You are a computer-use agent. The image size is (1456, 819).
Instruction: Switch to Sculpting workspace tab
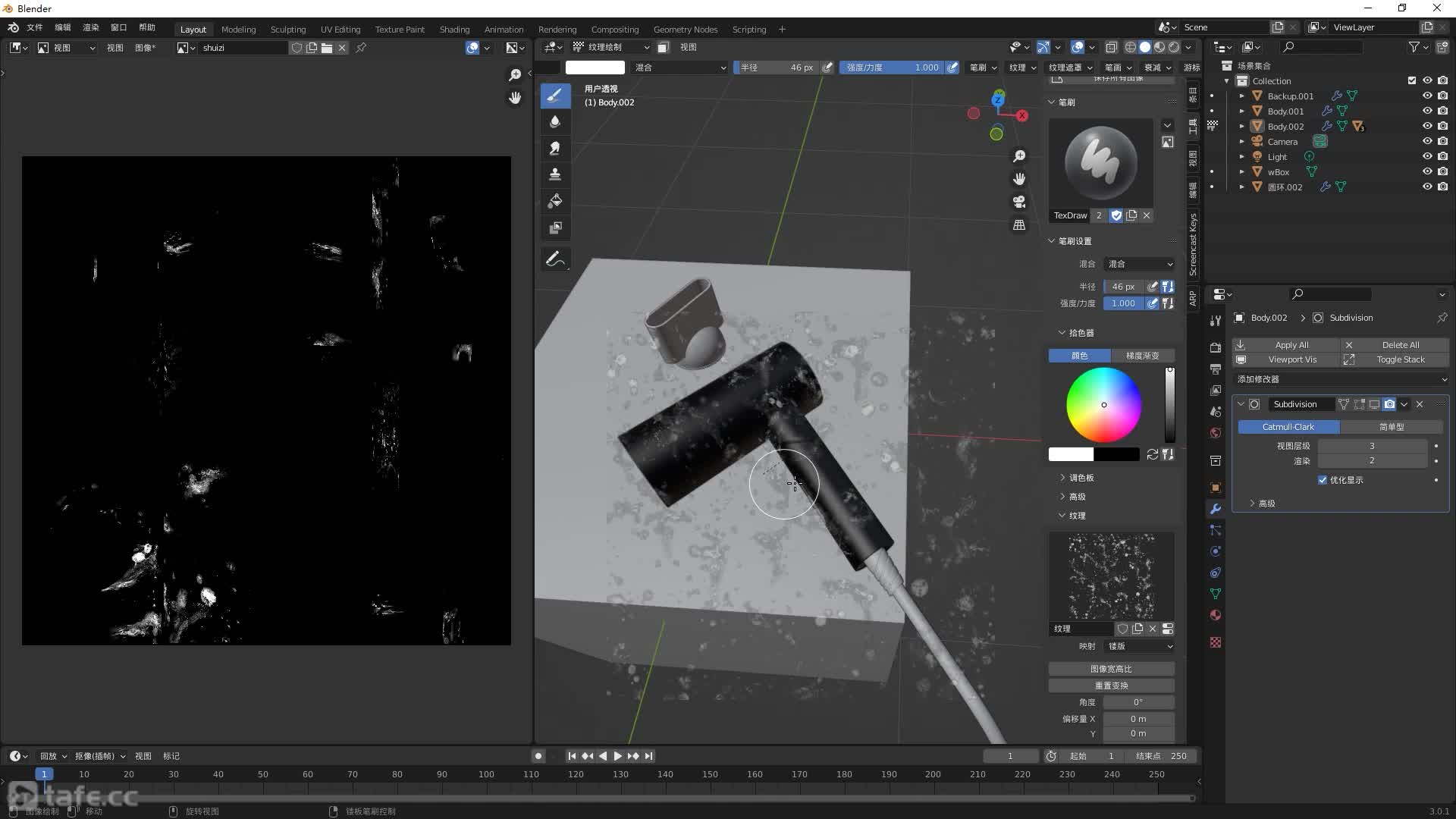click(288, 30)
